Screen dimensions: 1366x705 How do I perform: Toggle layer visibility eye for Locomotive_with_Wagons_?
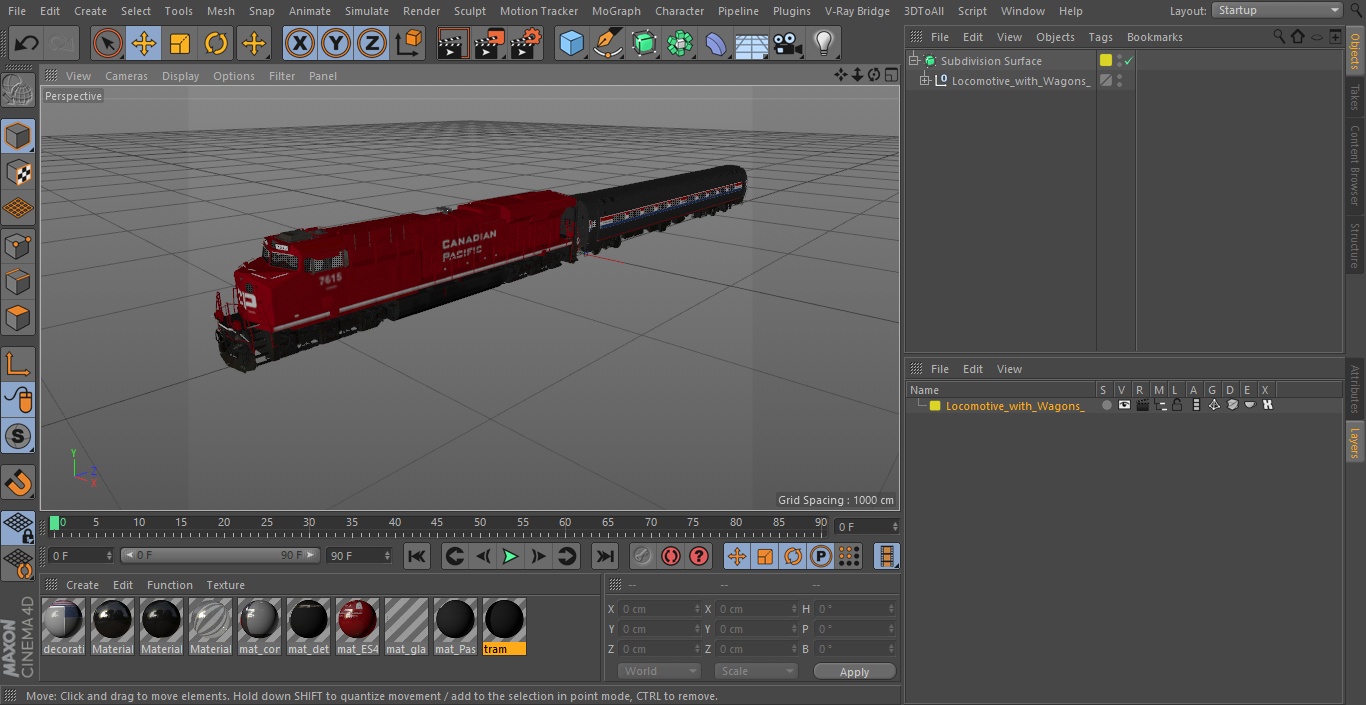[x=1124, y=405]
